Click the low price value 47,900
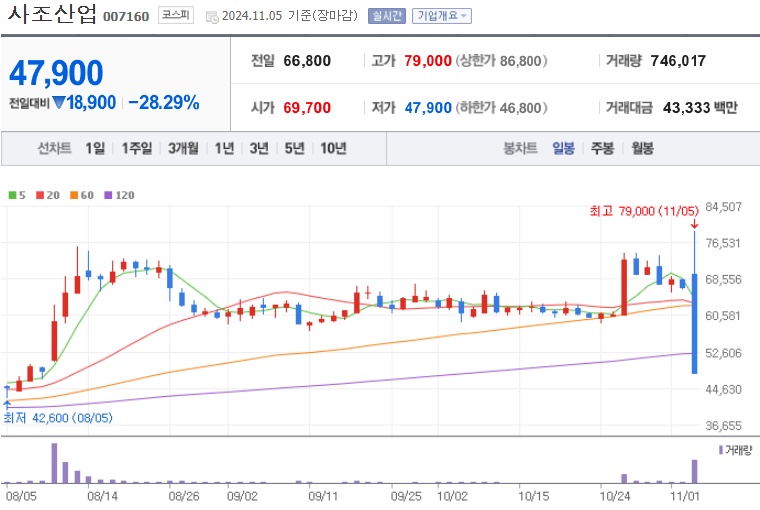The height and width of the screenshot is (510, 760). click(428, 107)
